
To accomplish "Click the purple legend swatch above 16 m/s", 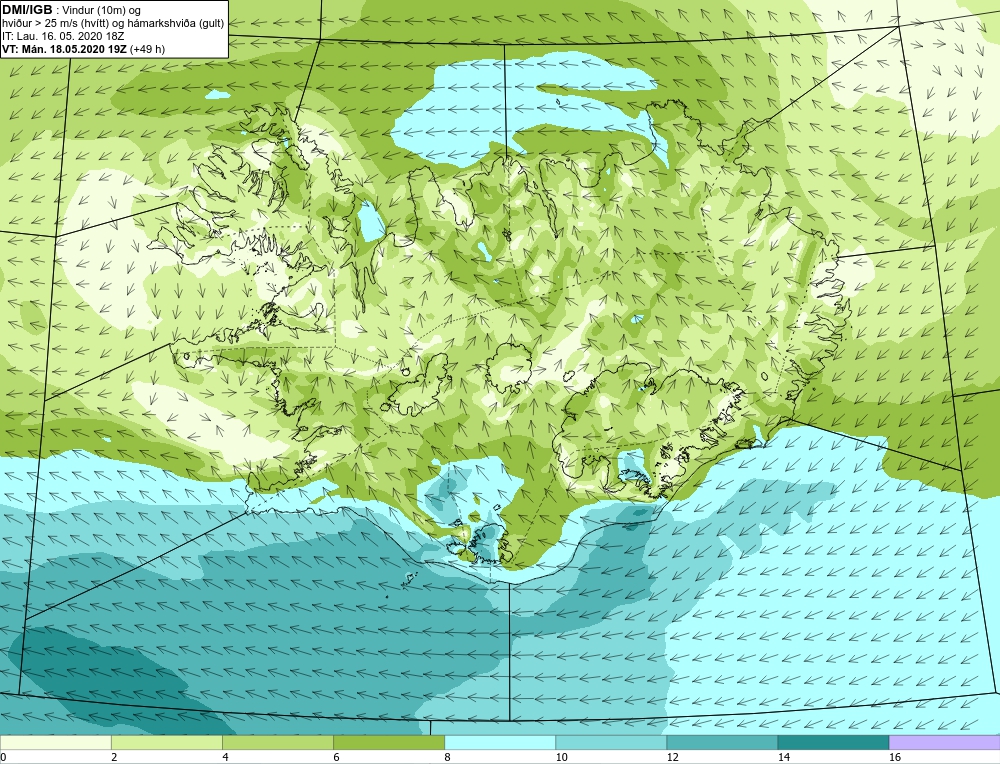I will (x=945, y=742).
